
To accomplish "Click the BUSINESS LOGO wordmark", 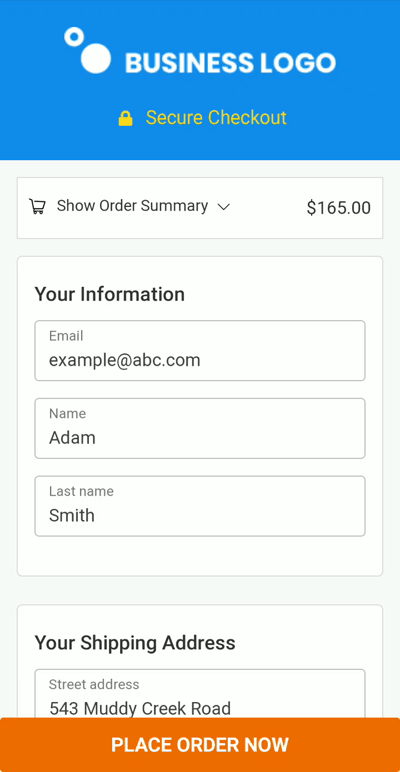I will click(x=230, y=63).
